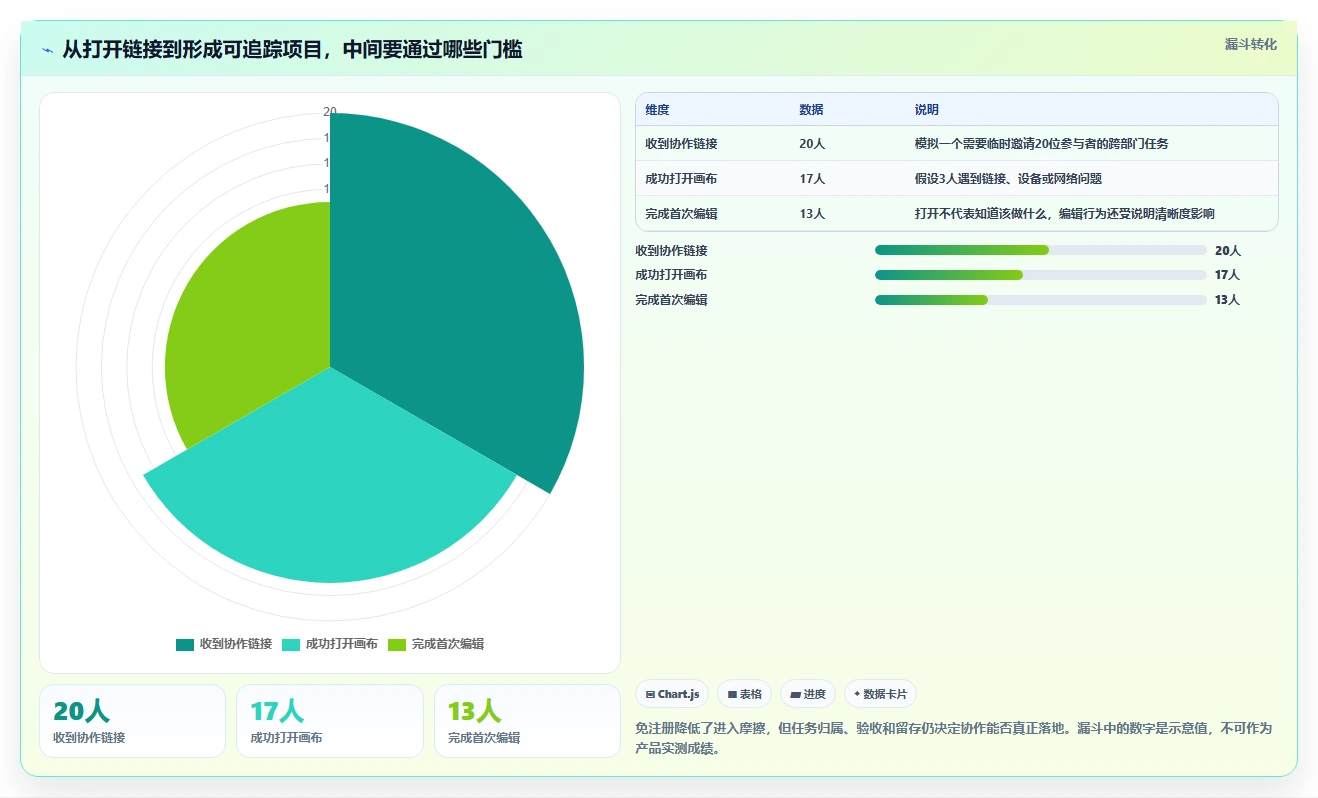The height and width of the screenshot is (798, 1318).
Task: Click the 维度 column header
Action: tap(657, 110)
